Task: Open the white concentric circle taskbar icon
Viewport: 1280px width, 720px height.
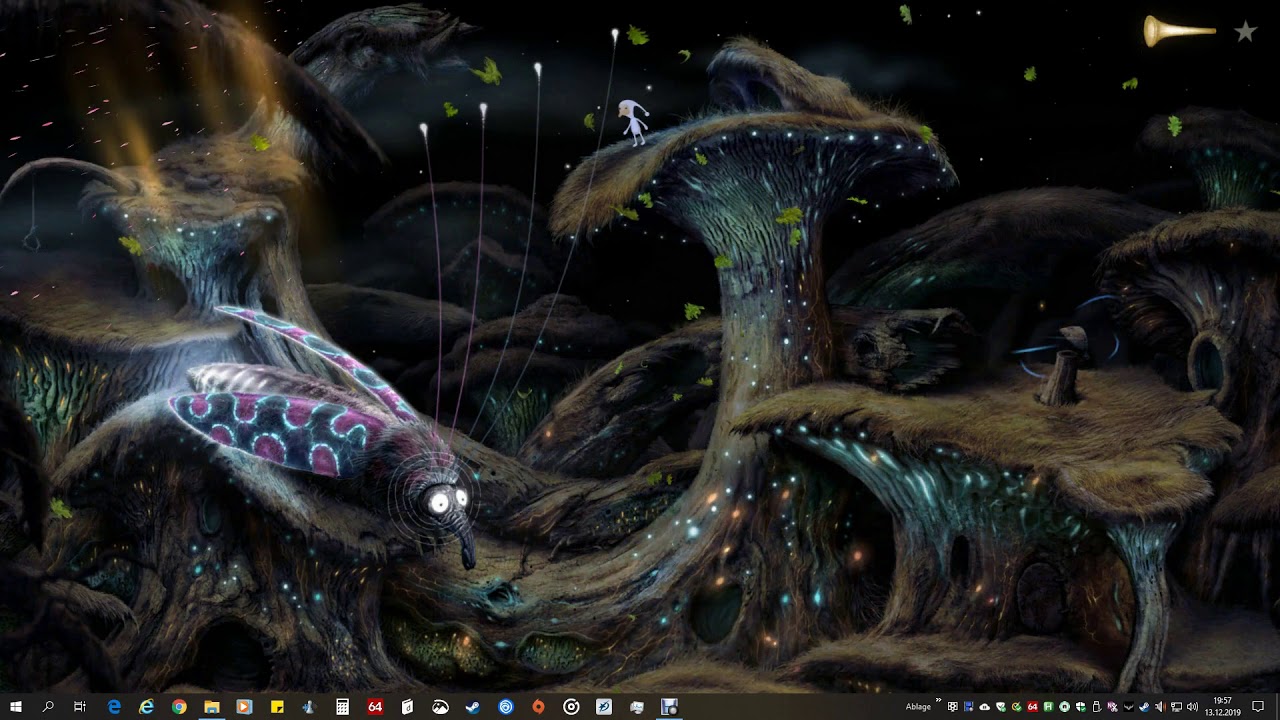Action: (x=571, y=707)
